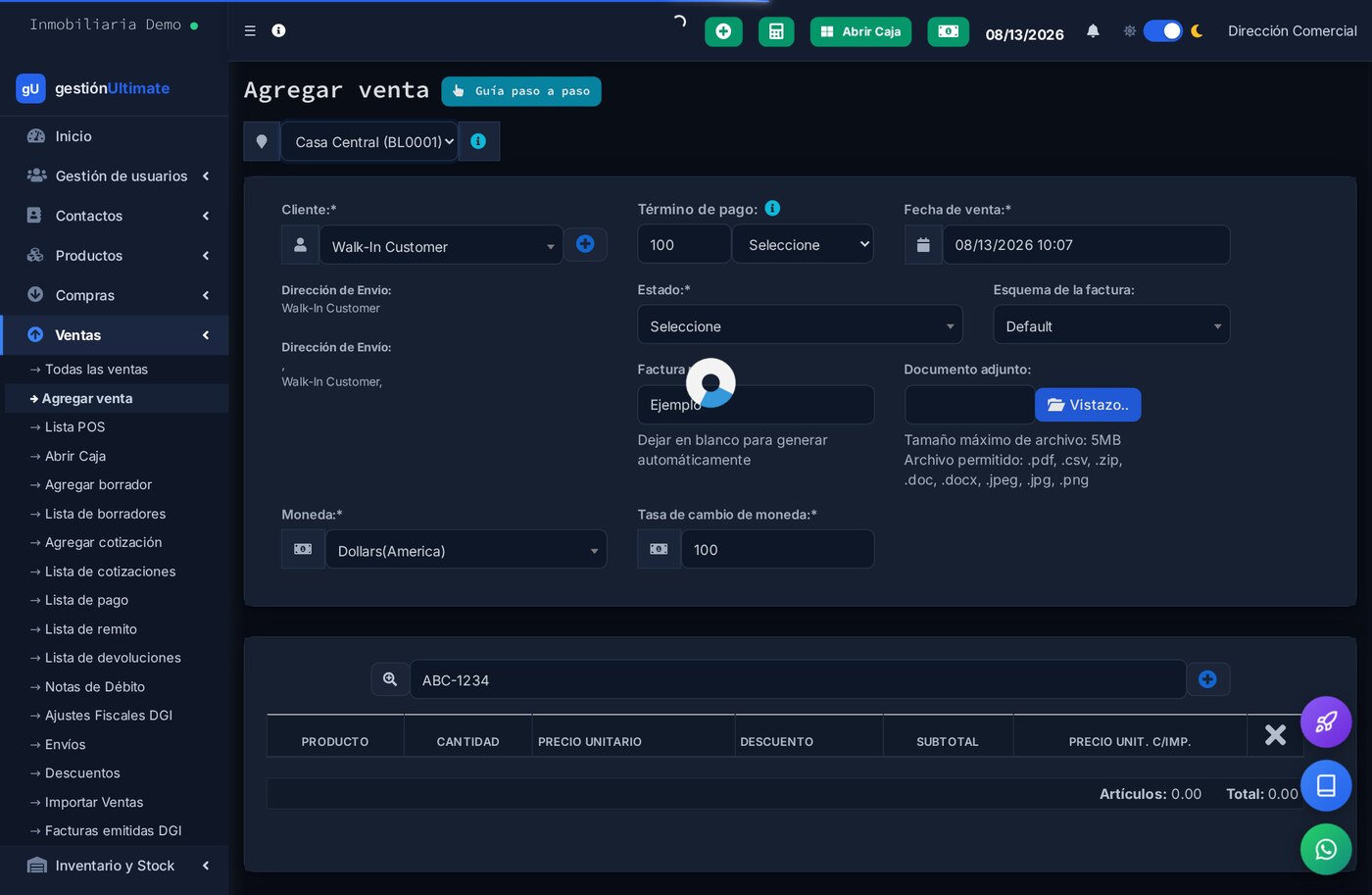Screen dimensions: 1372x895
Task: Open the Estado dropdown
Action: [800, 325]
